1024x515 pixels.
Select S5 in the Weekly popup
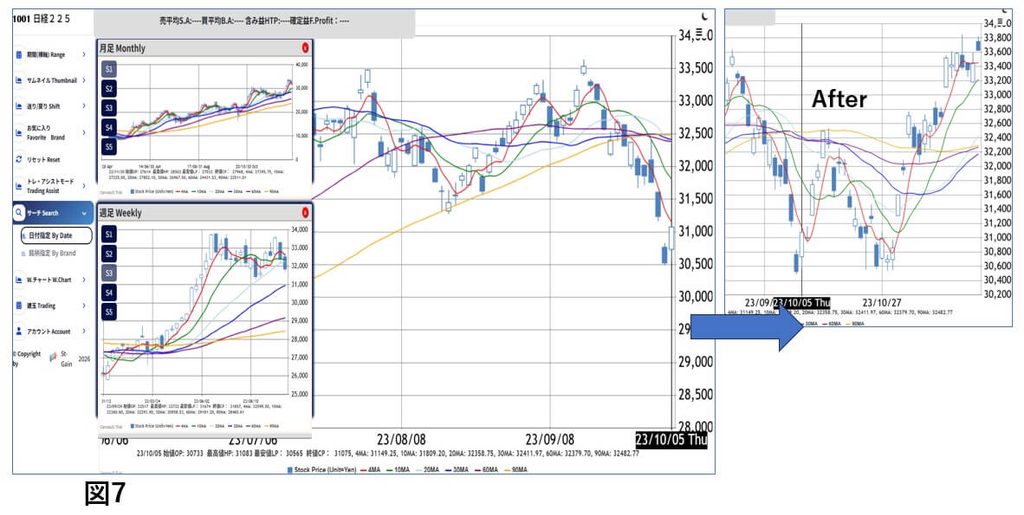pos(109,312)
